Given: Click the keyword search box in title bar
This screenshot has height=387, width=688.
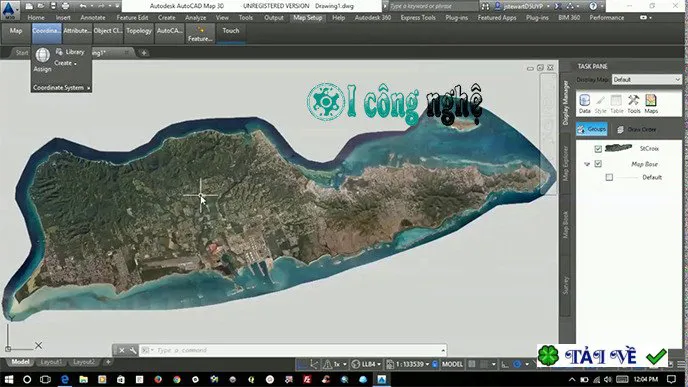Looking at the screenshot, I should [433, 6].
